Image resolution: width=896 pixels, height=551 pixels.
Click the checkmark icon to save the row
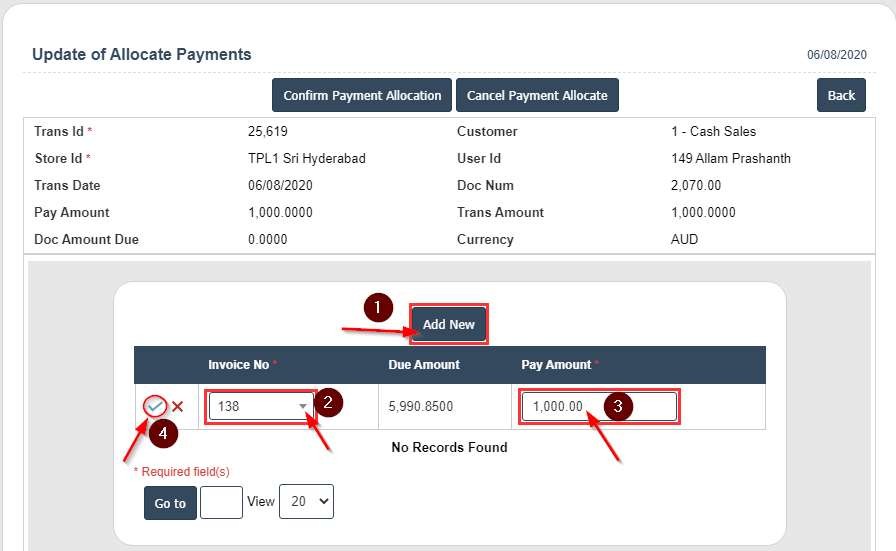(x=154, y=406)
